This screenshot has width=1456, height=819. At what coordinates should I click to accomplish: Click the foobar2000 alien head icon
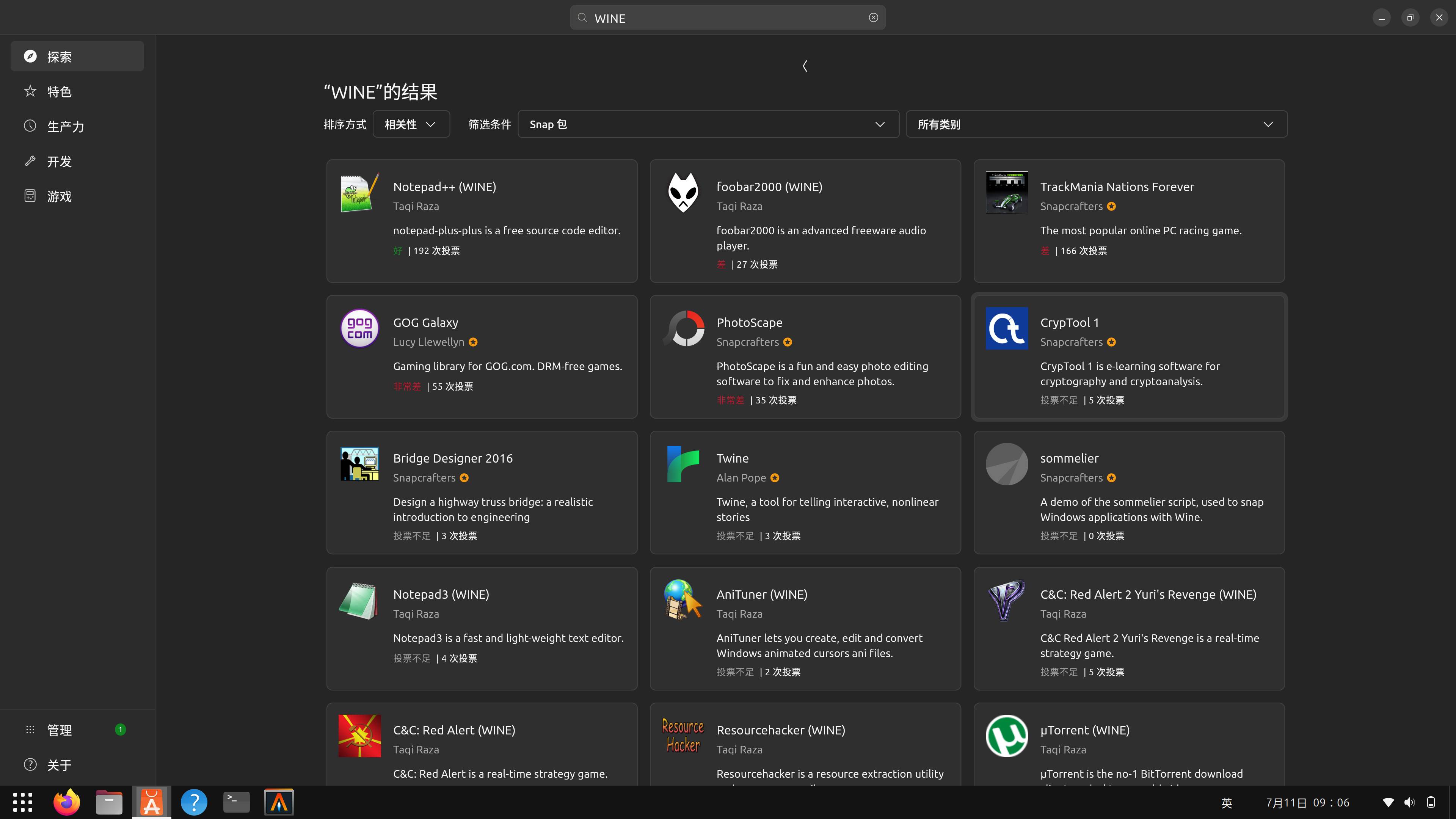[683, 193]
